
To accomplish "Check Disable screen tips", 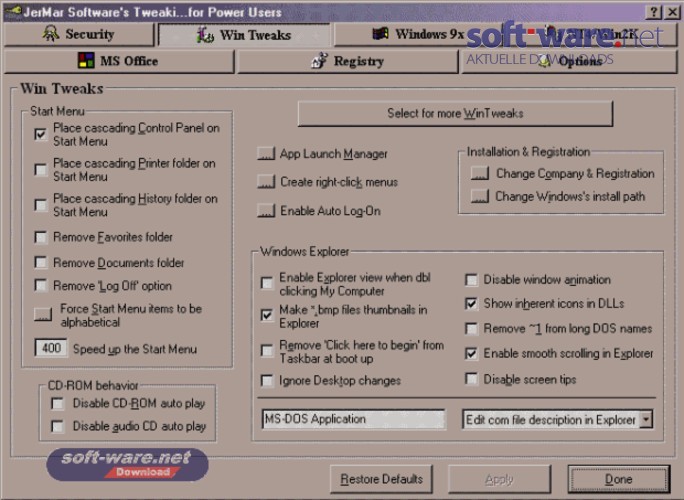I will (471, 379).
